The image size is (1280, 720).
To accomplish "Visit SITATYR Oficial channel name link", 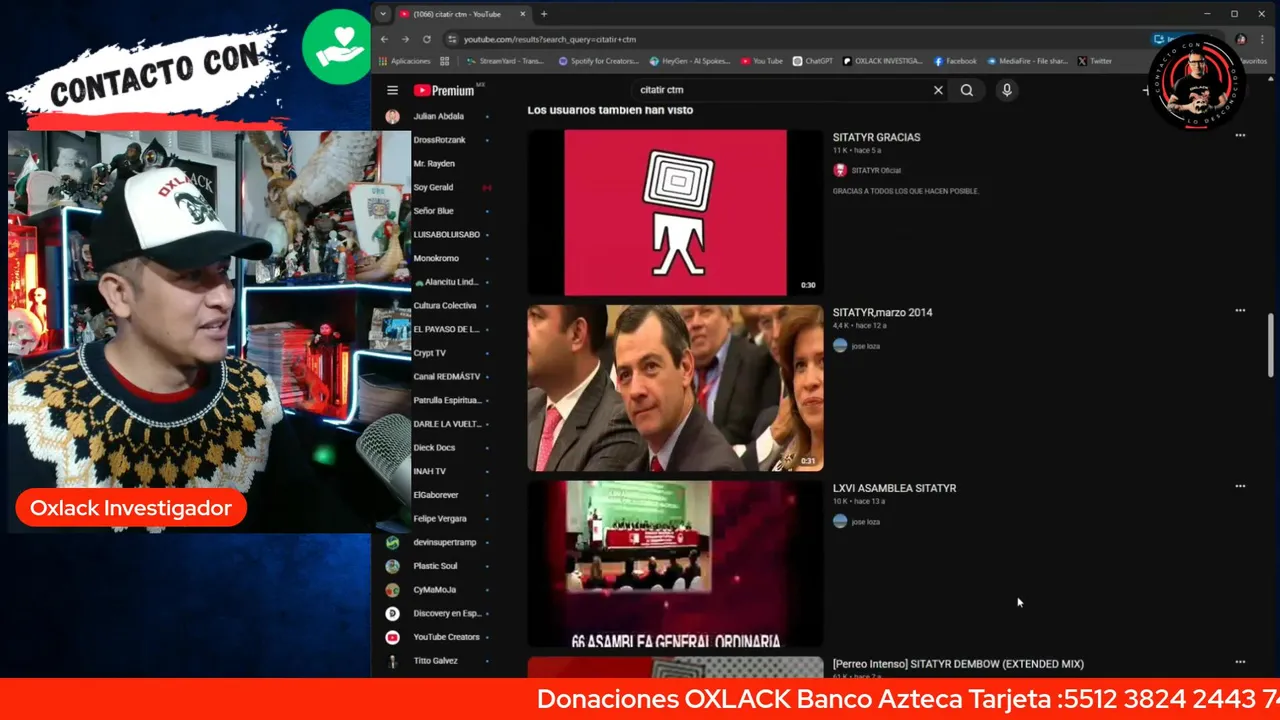I will pyautogui.click(x=876, y=171).
